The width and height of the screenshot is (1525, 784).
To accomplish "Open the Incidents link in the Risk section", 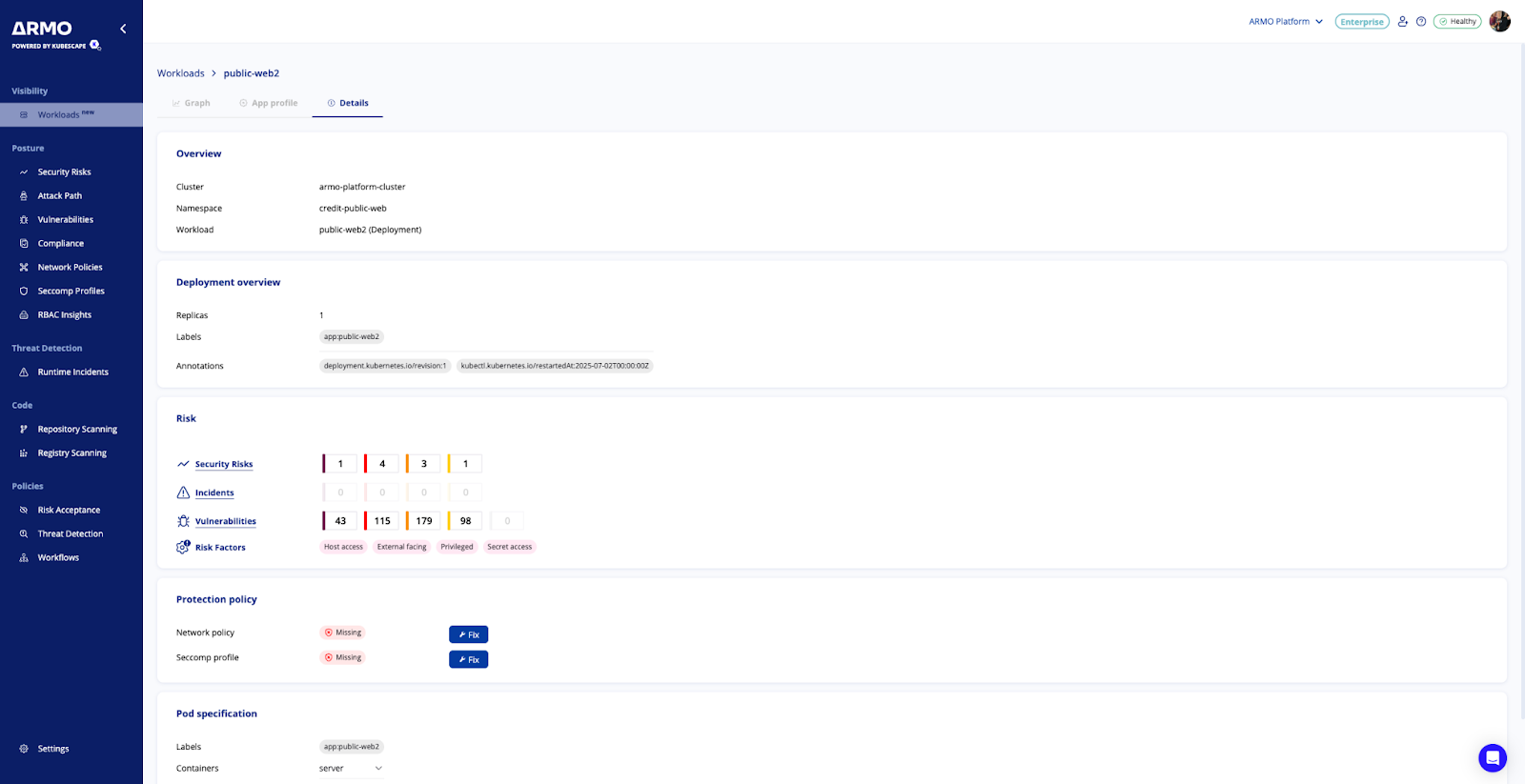I will coord(214,493).
